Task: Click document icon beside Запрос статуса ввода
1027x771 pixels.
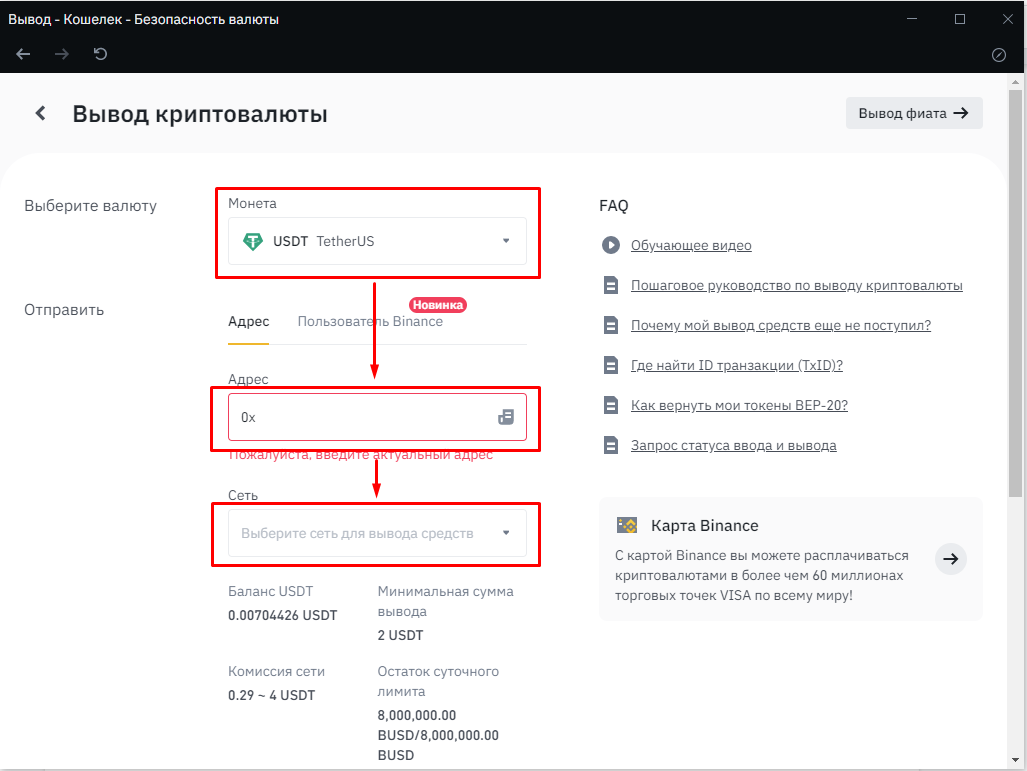Action: [610, 445]
